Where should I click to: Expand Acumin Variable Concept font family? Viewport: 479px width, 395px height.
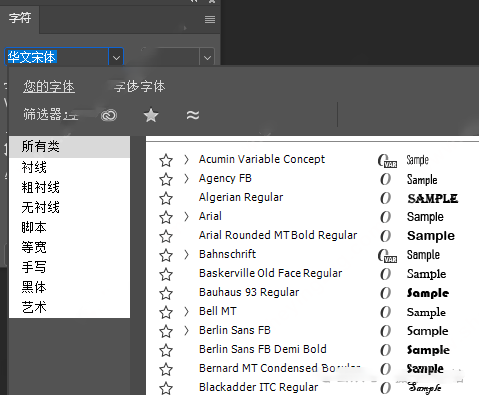click(186, 160)
